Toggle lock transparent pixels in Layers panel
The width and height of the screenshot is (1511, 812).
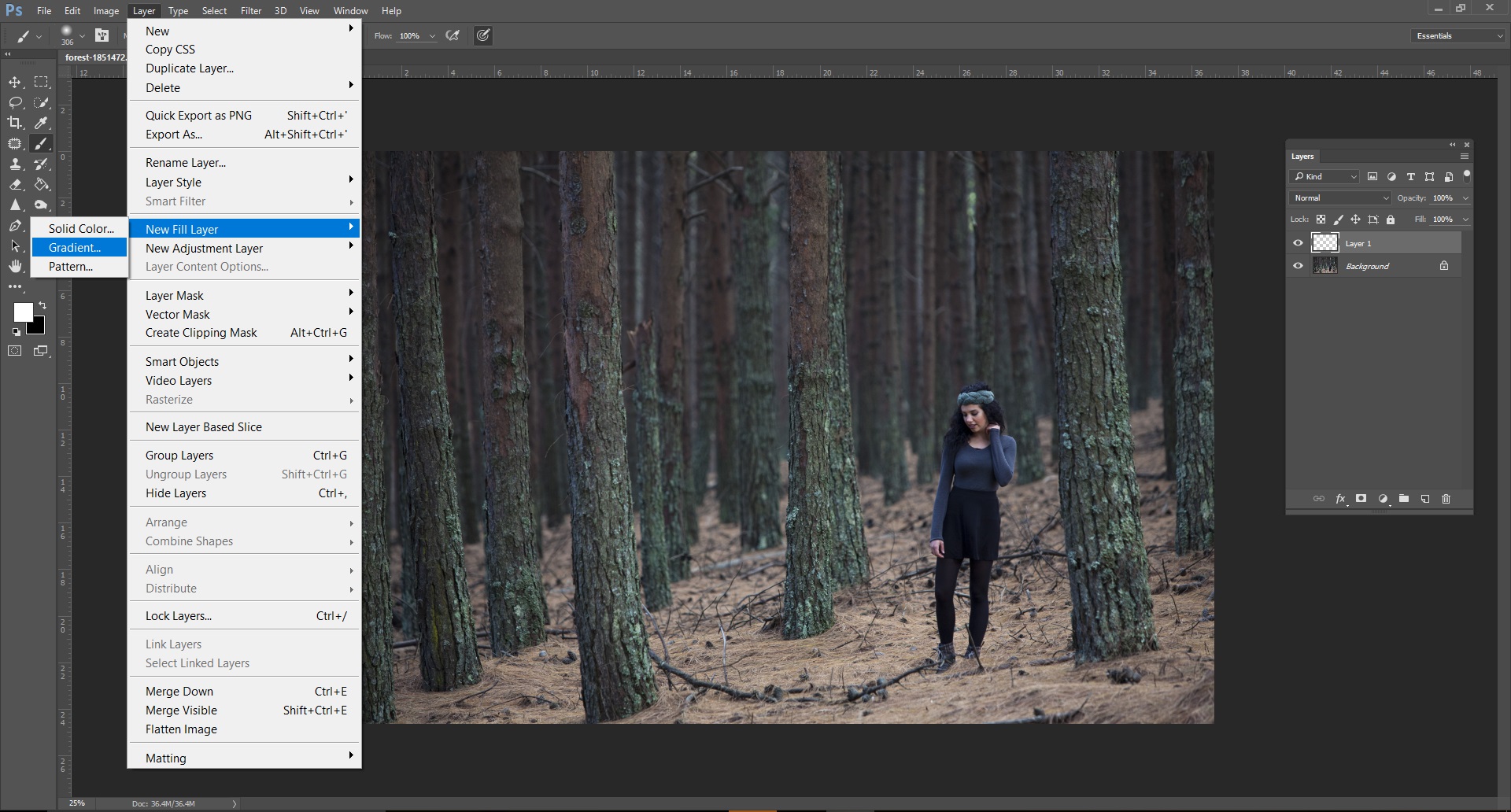[1321, 220]
